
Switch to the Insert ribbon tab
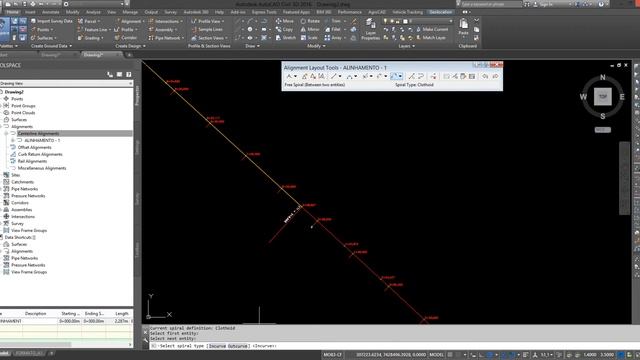(x=30, y=12)
